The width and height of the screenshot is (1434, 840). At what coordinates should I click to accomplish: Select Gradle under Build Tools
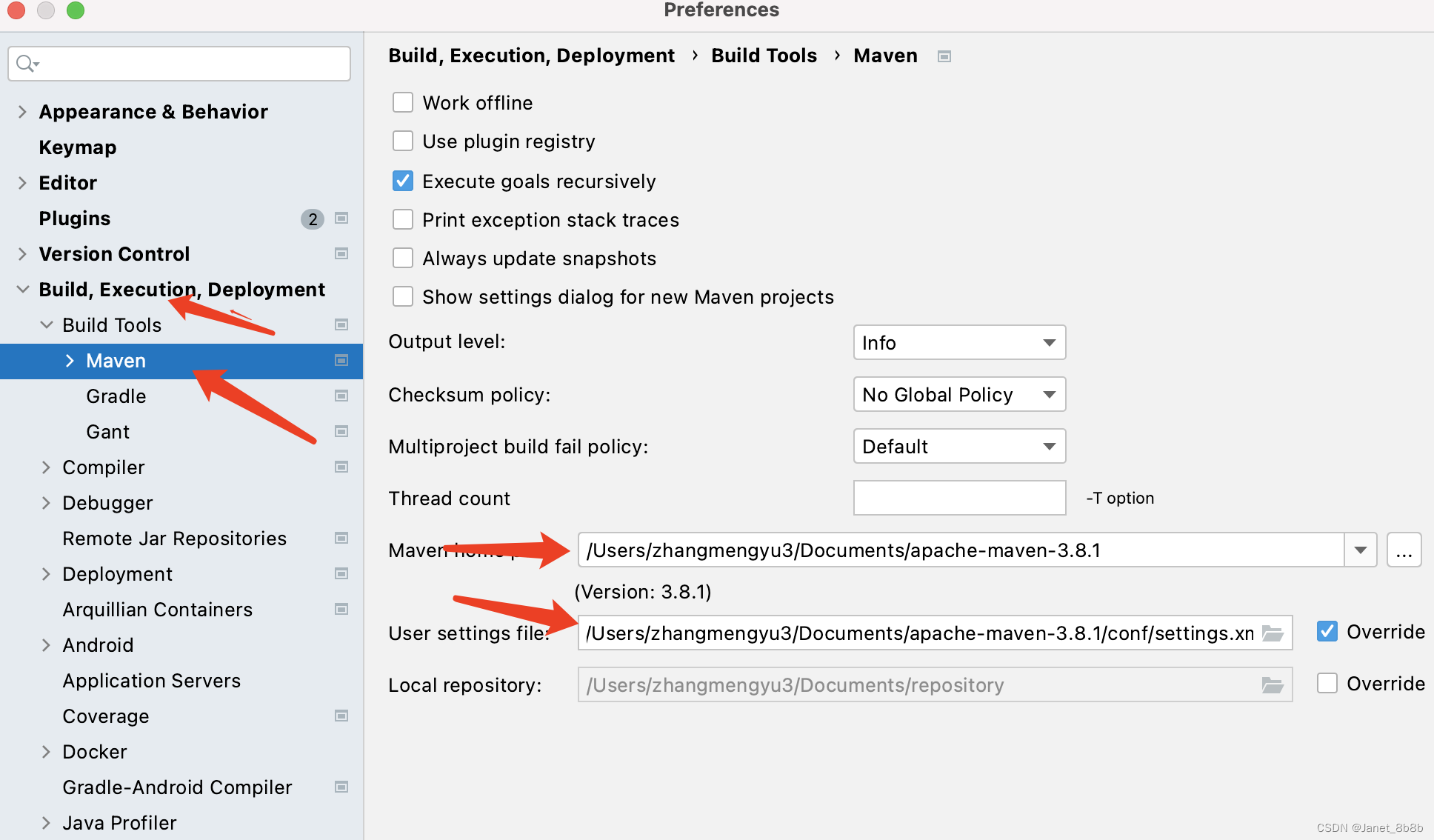point(116,396)
